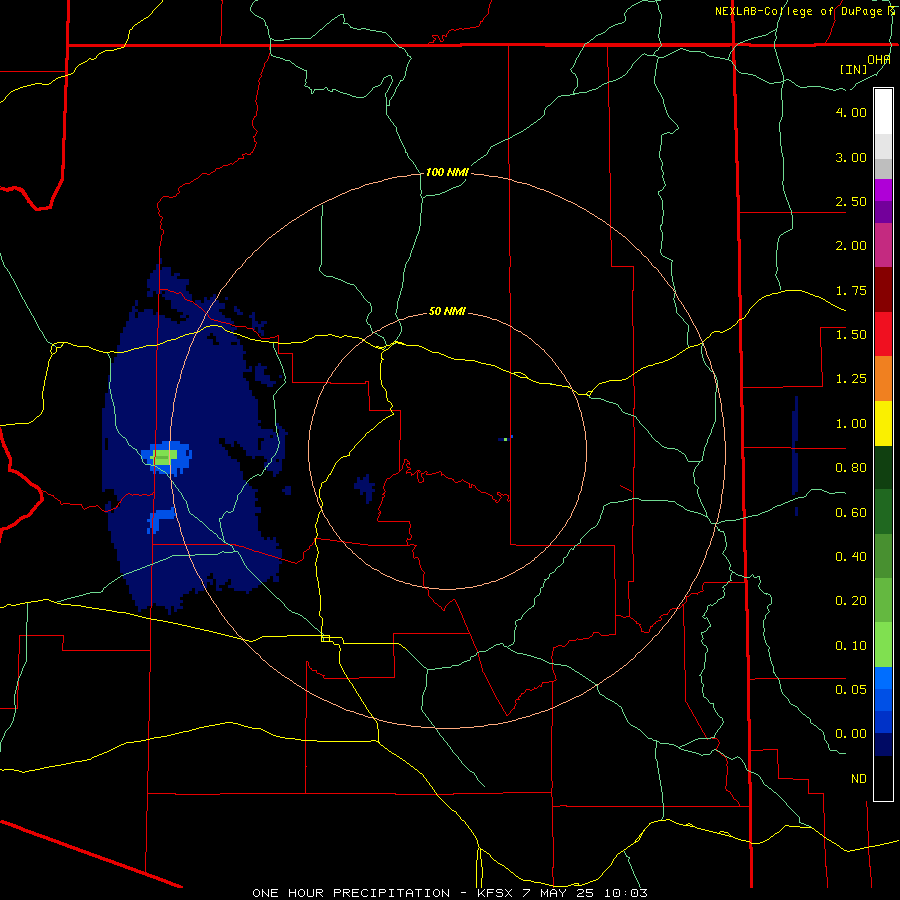The image size is (900, 900).
Task: Click the 0.20 legend value
Action: pos(851,601)
